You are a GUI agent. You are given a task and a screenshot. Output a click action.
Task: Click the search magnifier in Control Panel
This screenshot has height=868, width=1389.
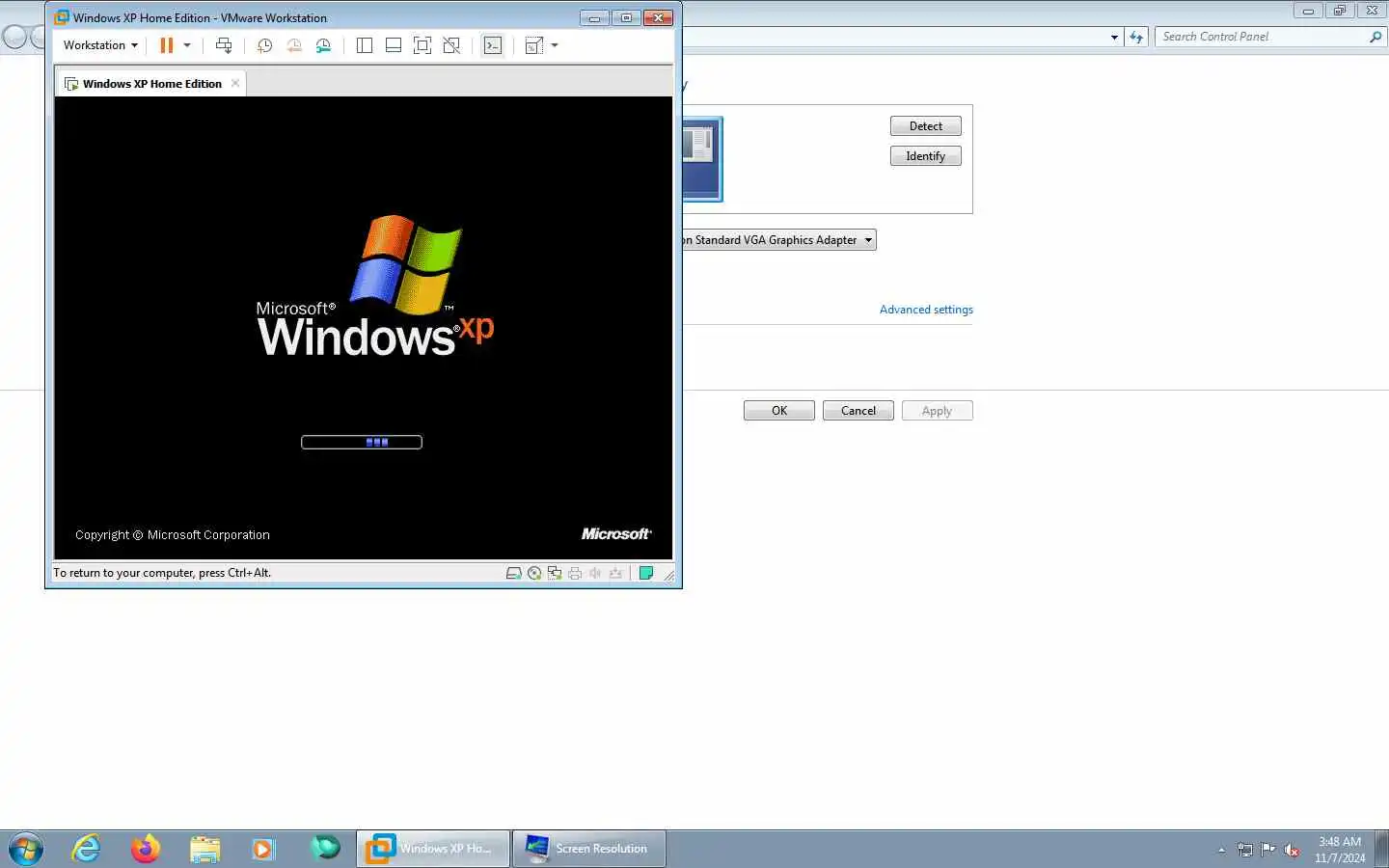[x=1375, y=37]
